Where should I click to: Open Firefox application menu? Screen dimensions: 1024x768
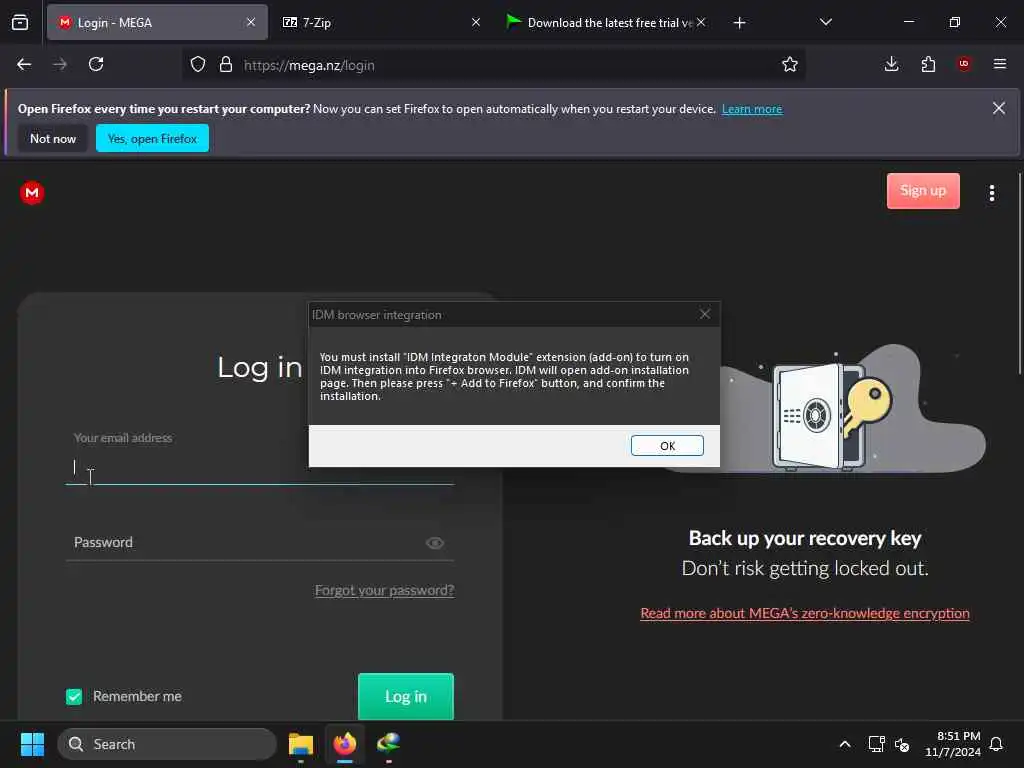click(x=1000, y=64)
